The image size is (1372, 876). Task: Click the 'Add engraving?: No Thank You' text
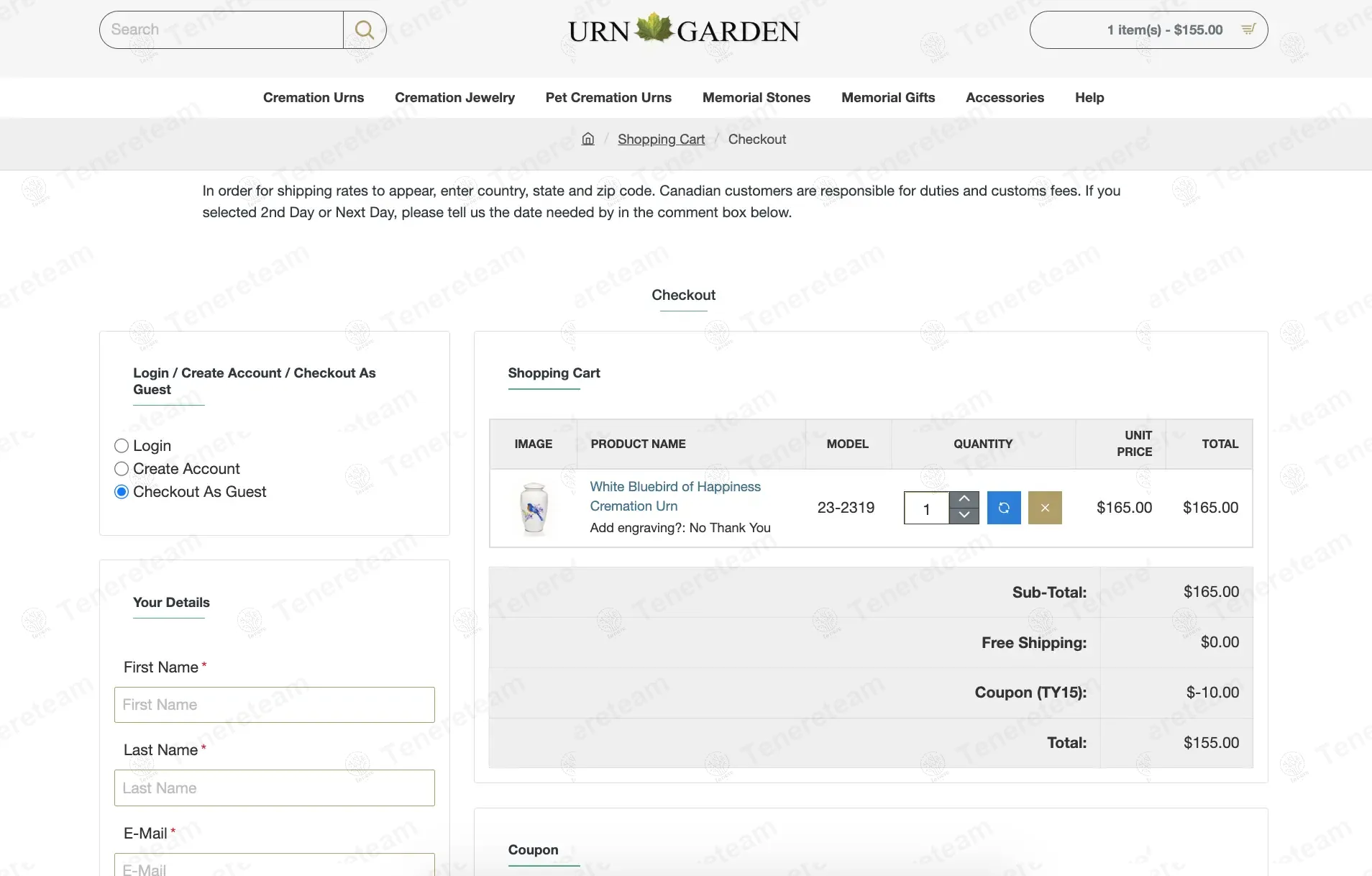[x=680, y=528]
